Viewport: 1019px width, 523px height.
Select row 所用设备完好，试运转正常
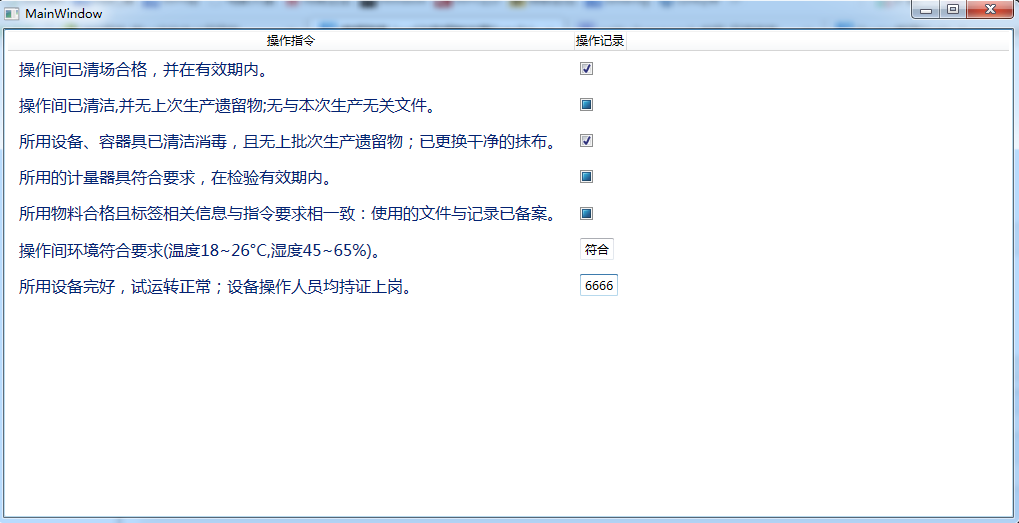509,286
